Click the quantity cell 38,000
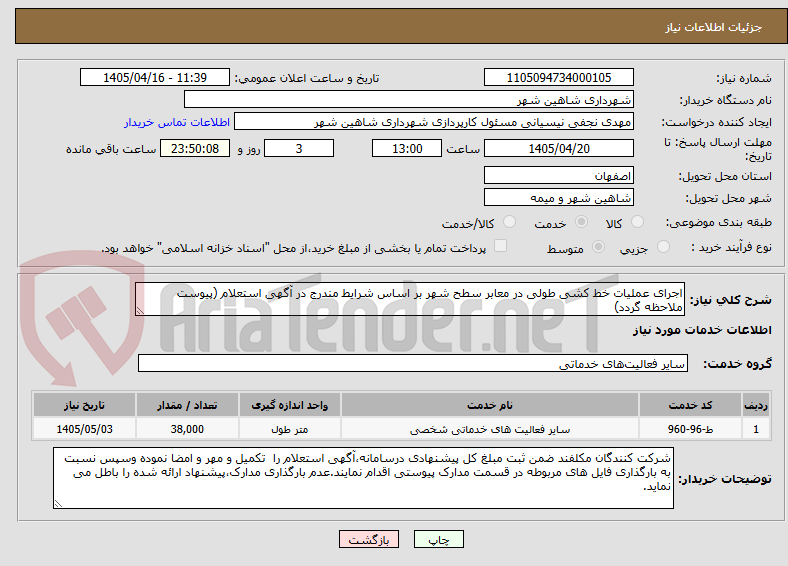This screenshot has width=788, height=566. coord(187,429)
